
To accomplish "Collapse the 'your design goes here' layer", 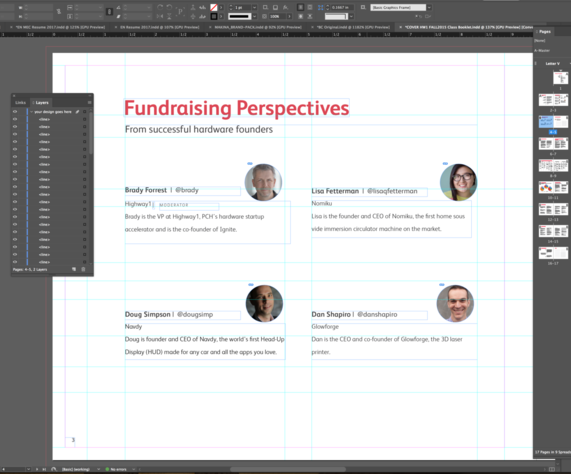I will coord(32,112).
